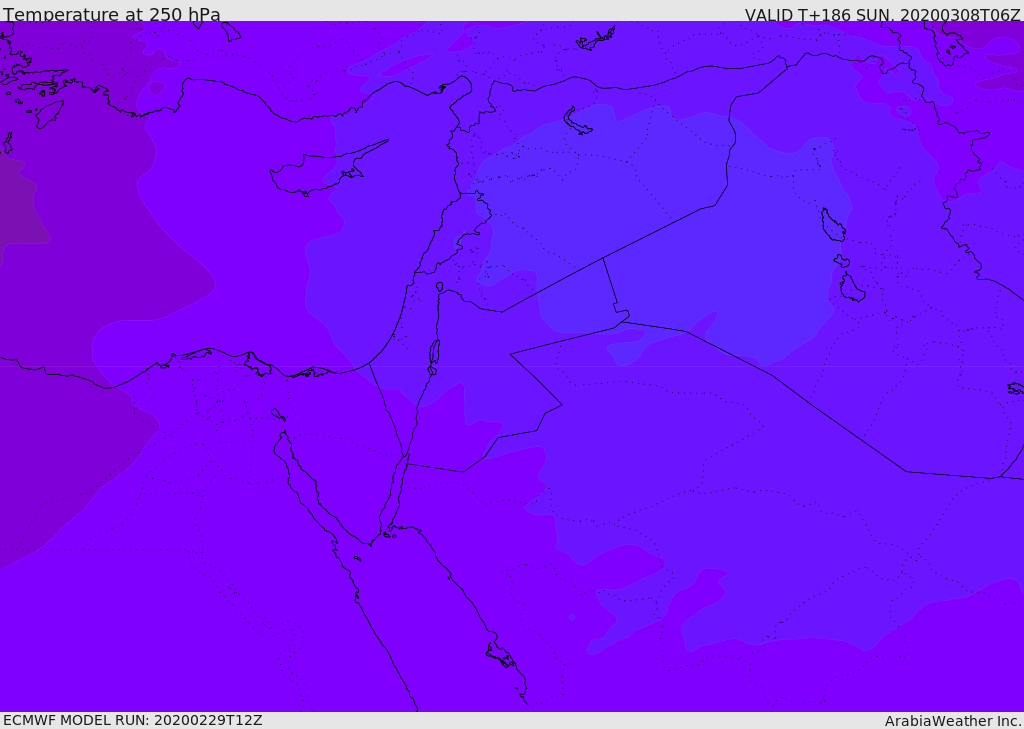Click the Sea of Galilee lake outline
Screen dimensions: 1024x729
(x=440, y=287)
